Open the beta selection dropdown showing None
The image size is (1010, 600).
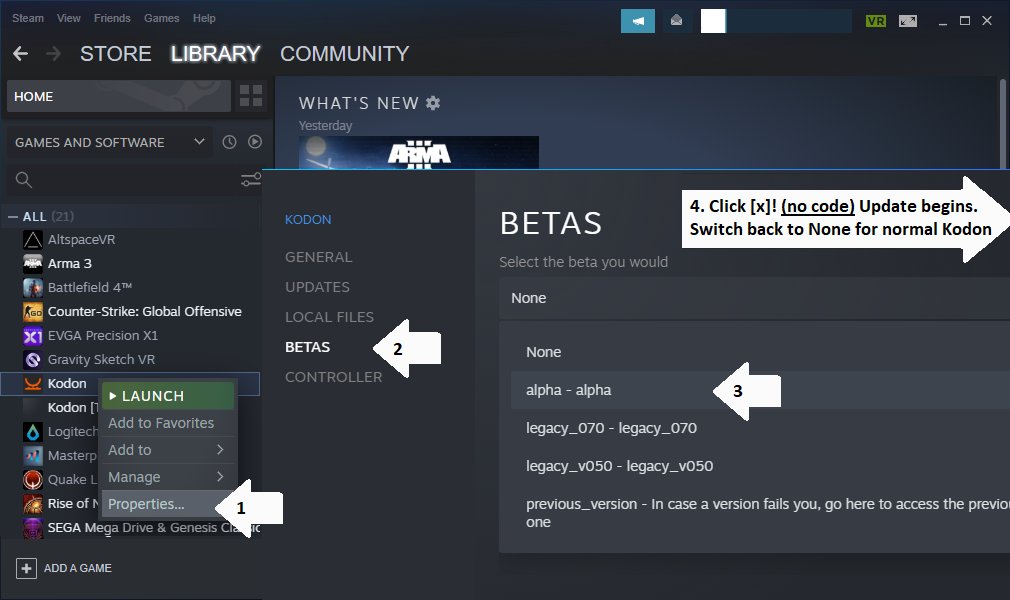754,298
